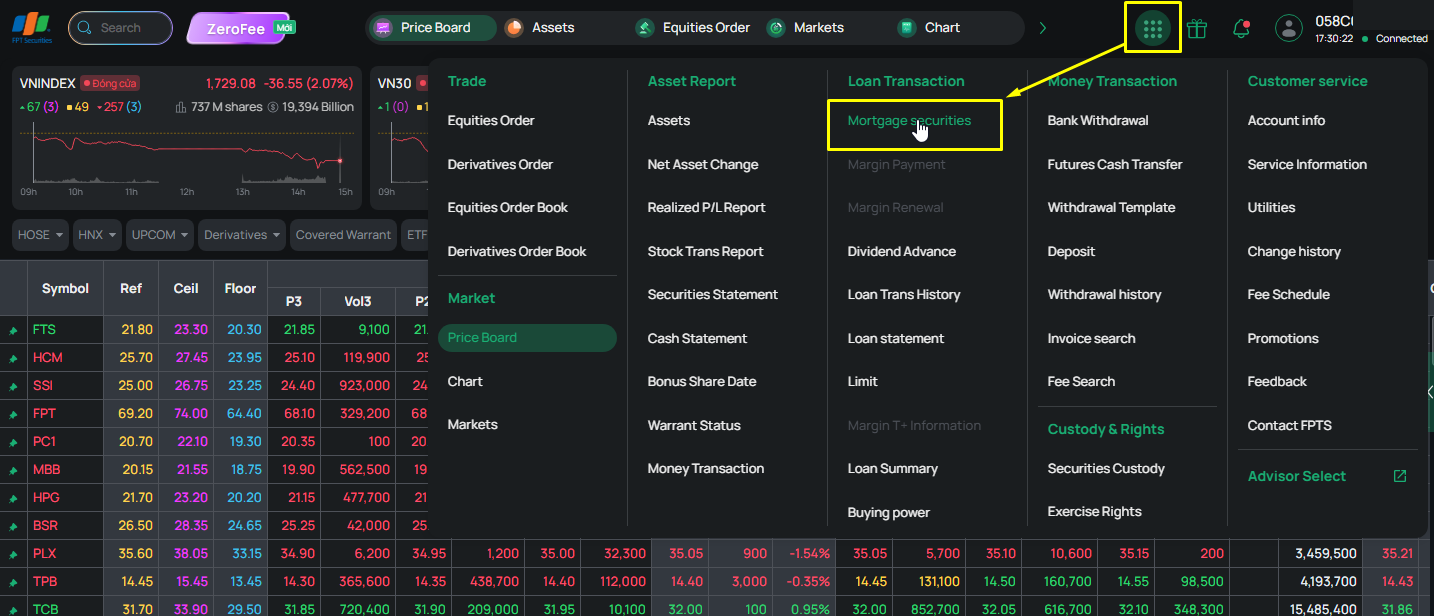This screenshot has width=1434, height=616.
Task: Open the Derivatives dropdown filter
Action: pyautogui.click(x=241, y=235)
